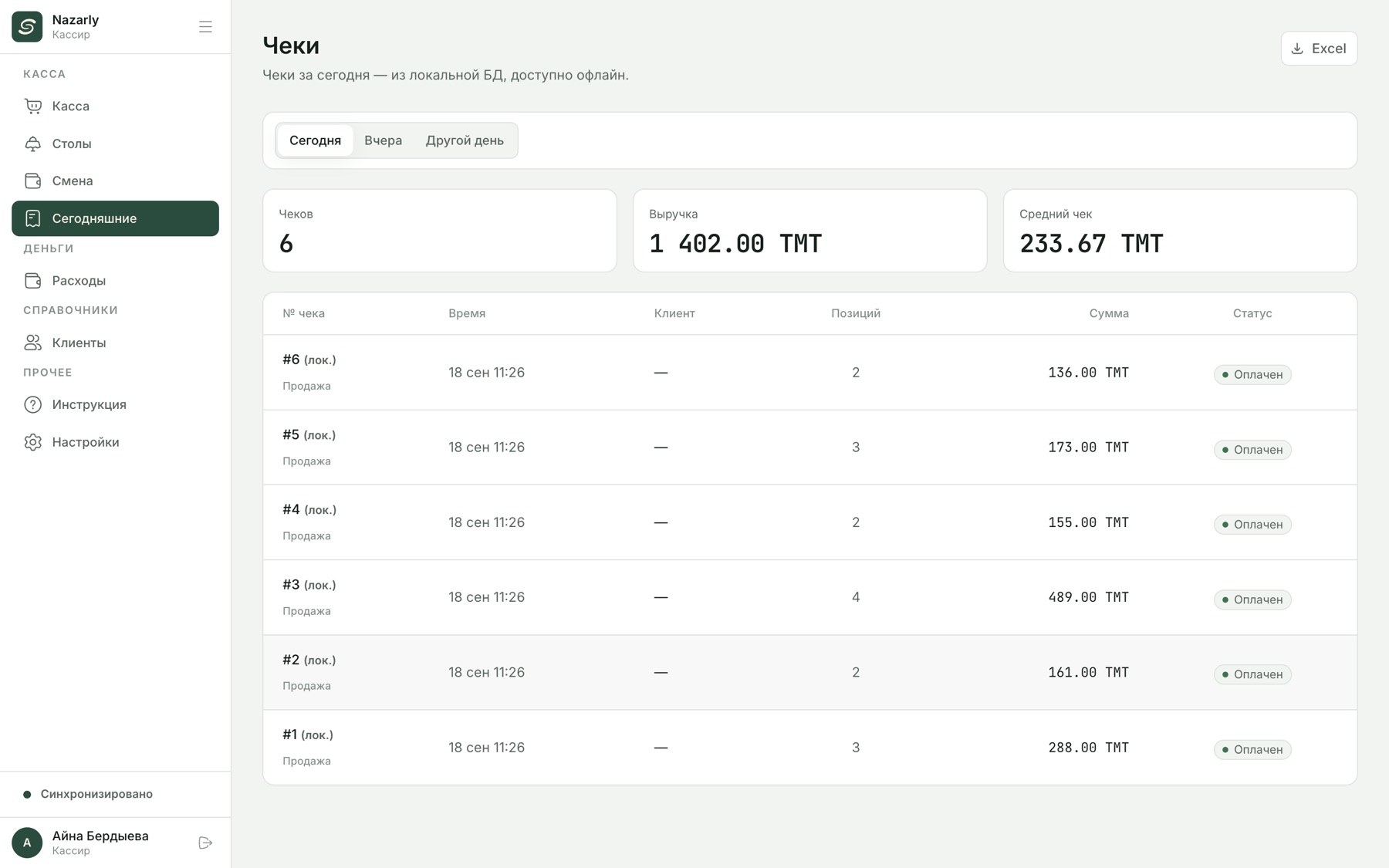The image size is (1389, 868).
Task: Navigate to Клиенты directory
Action: (115, 343)
